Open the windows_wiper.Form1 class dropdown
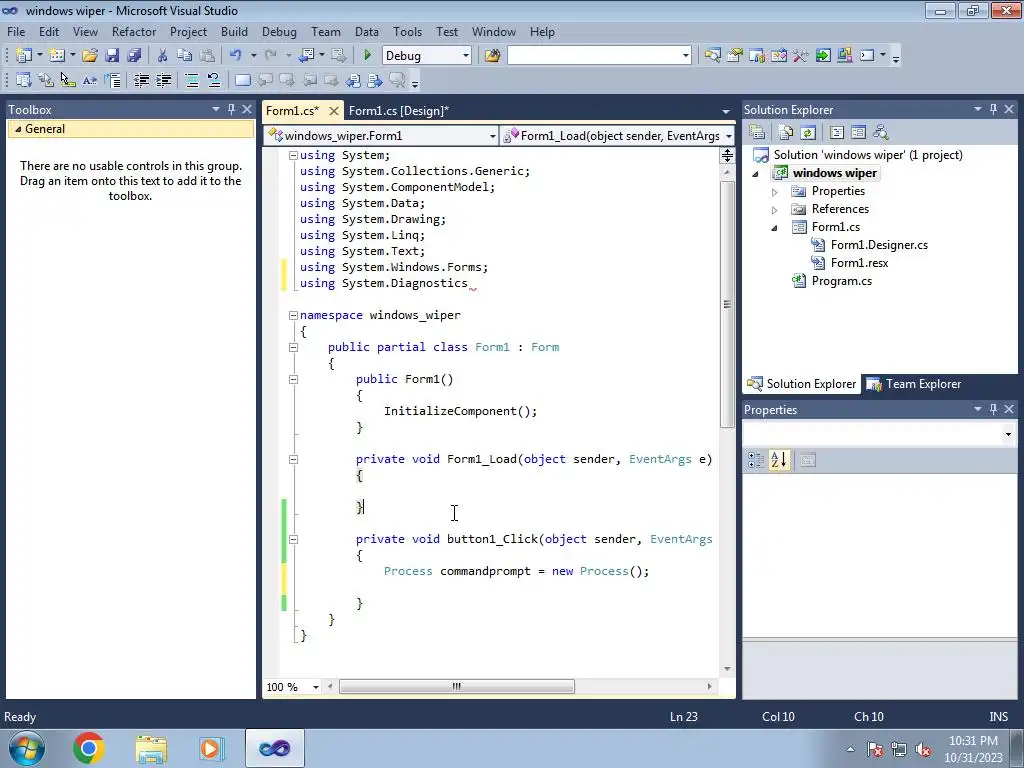The width and height of the screenshot is (1024, 768). (x=492, y=136)
